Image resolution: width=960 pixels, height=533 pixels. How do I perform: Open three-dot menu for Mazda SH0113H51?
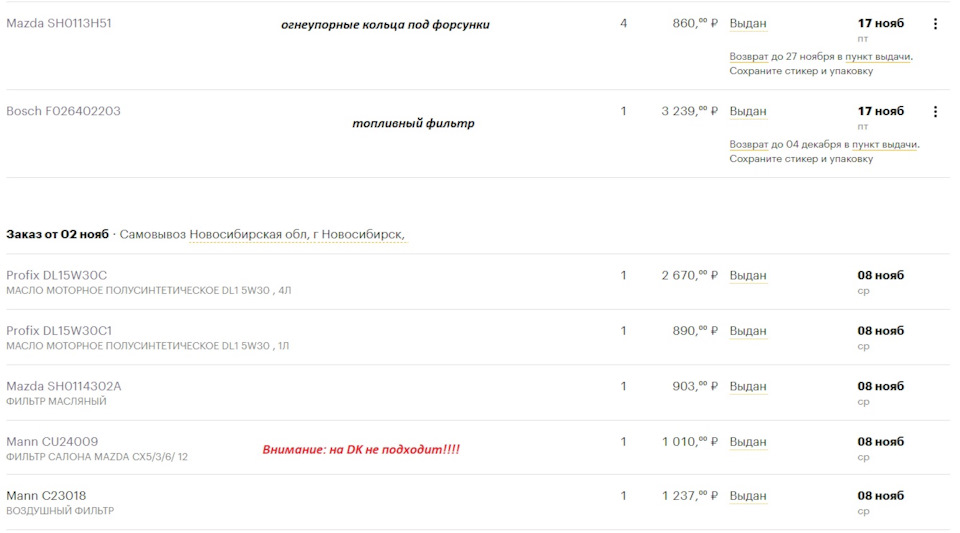935,24
